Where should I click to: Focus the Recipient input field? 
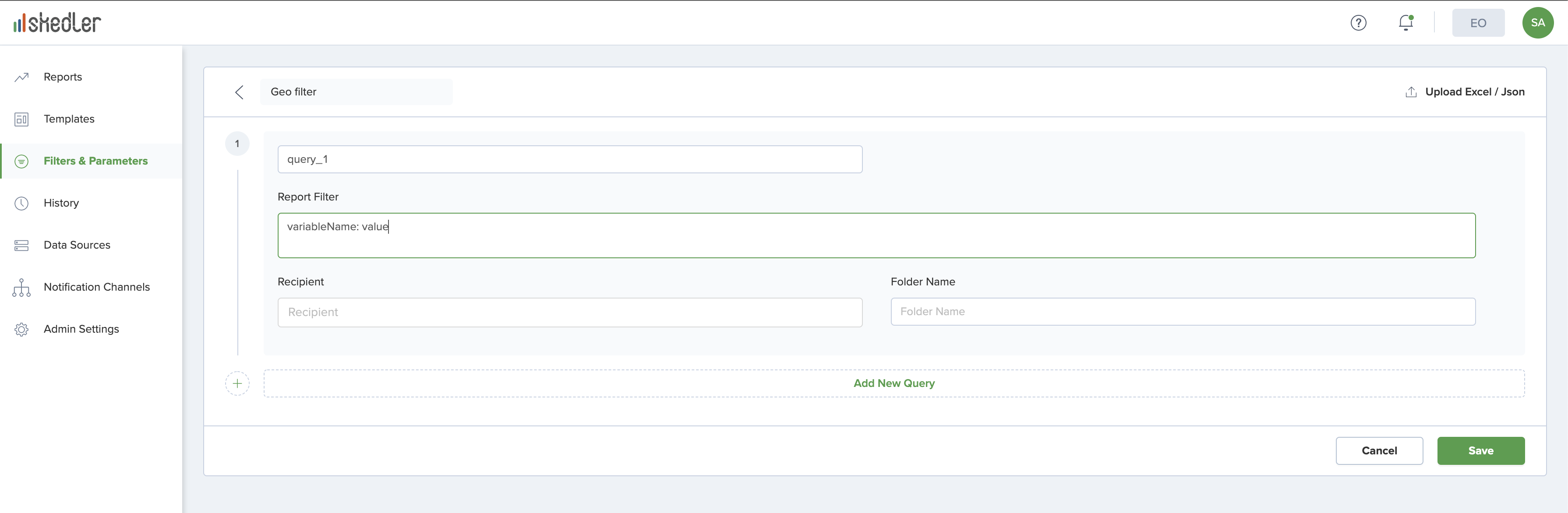click(570, 312)
